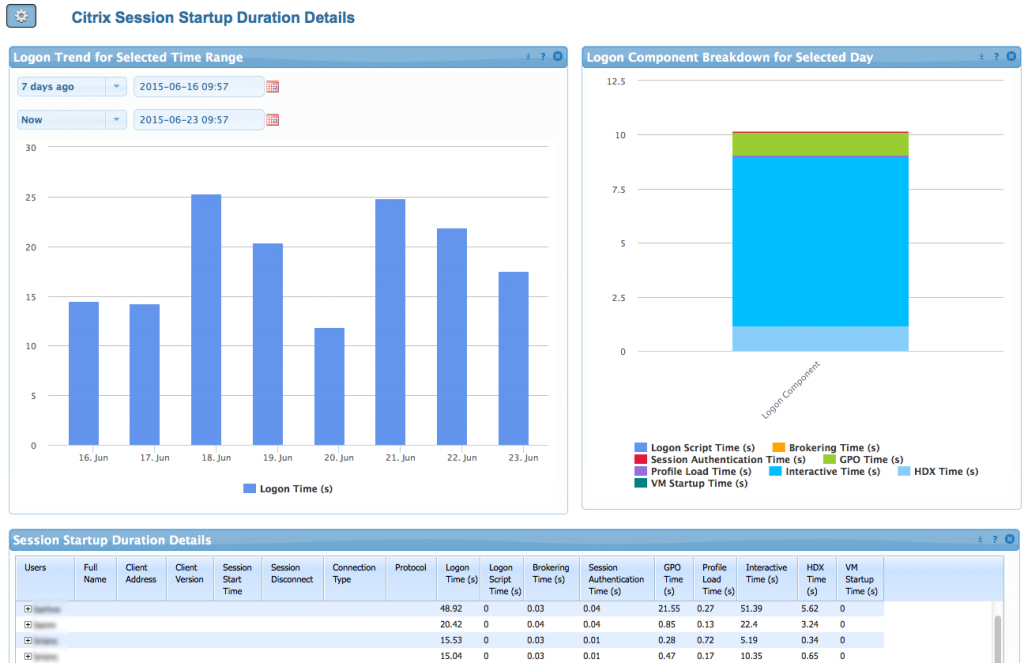The height and width of the screenshot is (663, 1024).
Task: Download the Logon Component Breakdown panel data
Action: click(x=981, y=57)
